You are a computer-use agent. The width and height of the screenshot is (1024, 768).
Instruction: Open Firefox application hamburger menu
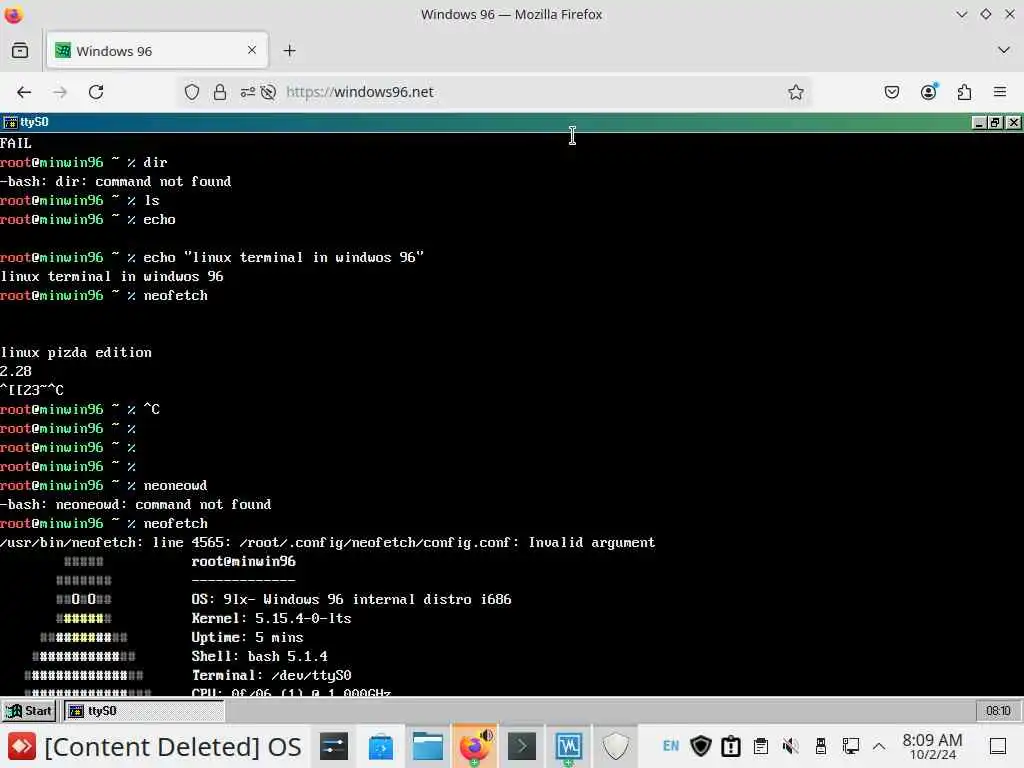click(1000, 92)
